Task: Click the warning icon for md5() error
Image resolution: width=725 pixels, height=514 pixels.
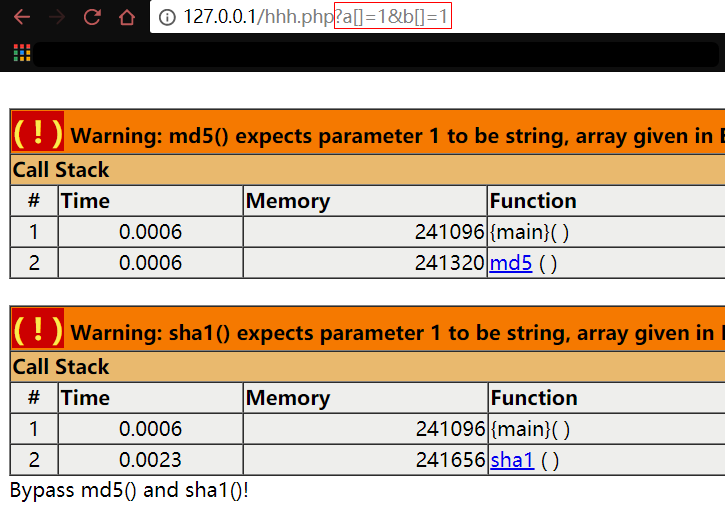Action: pyautogui.click(x=38, y=133)
